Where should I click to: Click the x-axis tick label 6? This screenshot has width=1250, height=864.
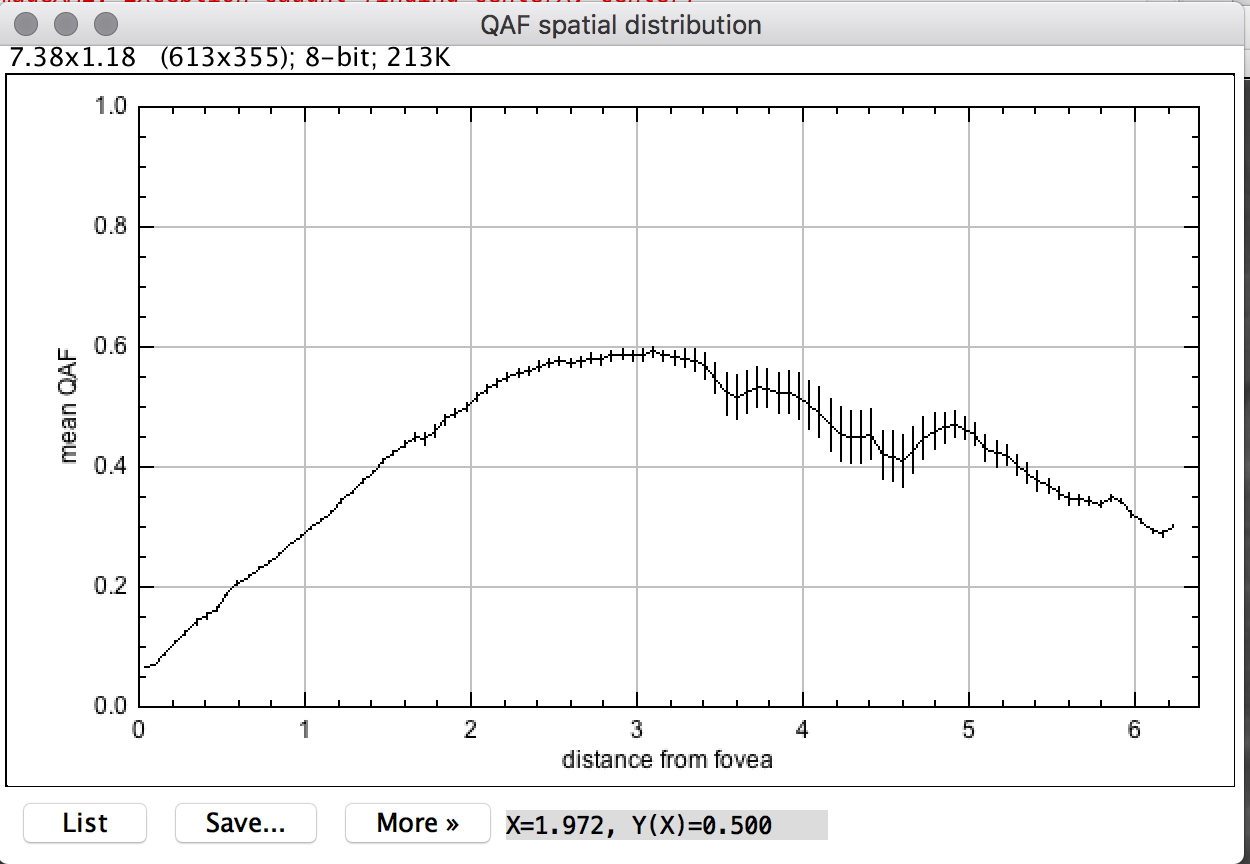click(x=1134, y=728)
